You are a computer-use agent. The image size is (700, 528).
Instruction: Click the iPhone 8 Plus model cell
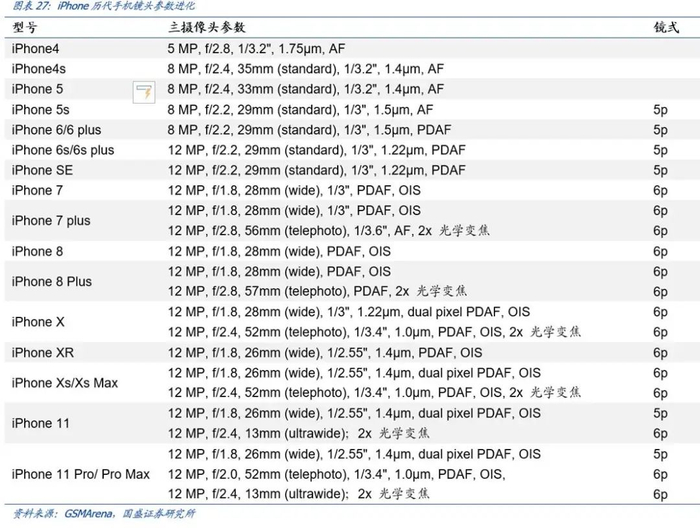52,282
